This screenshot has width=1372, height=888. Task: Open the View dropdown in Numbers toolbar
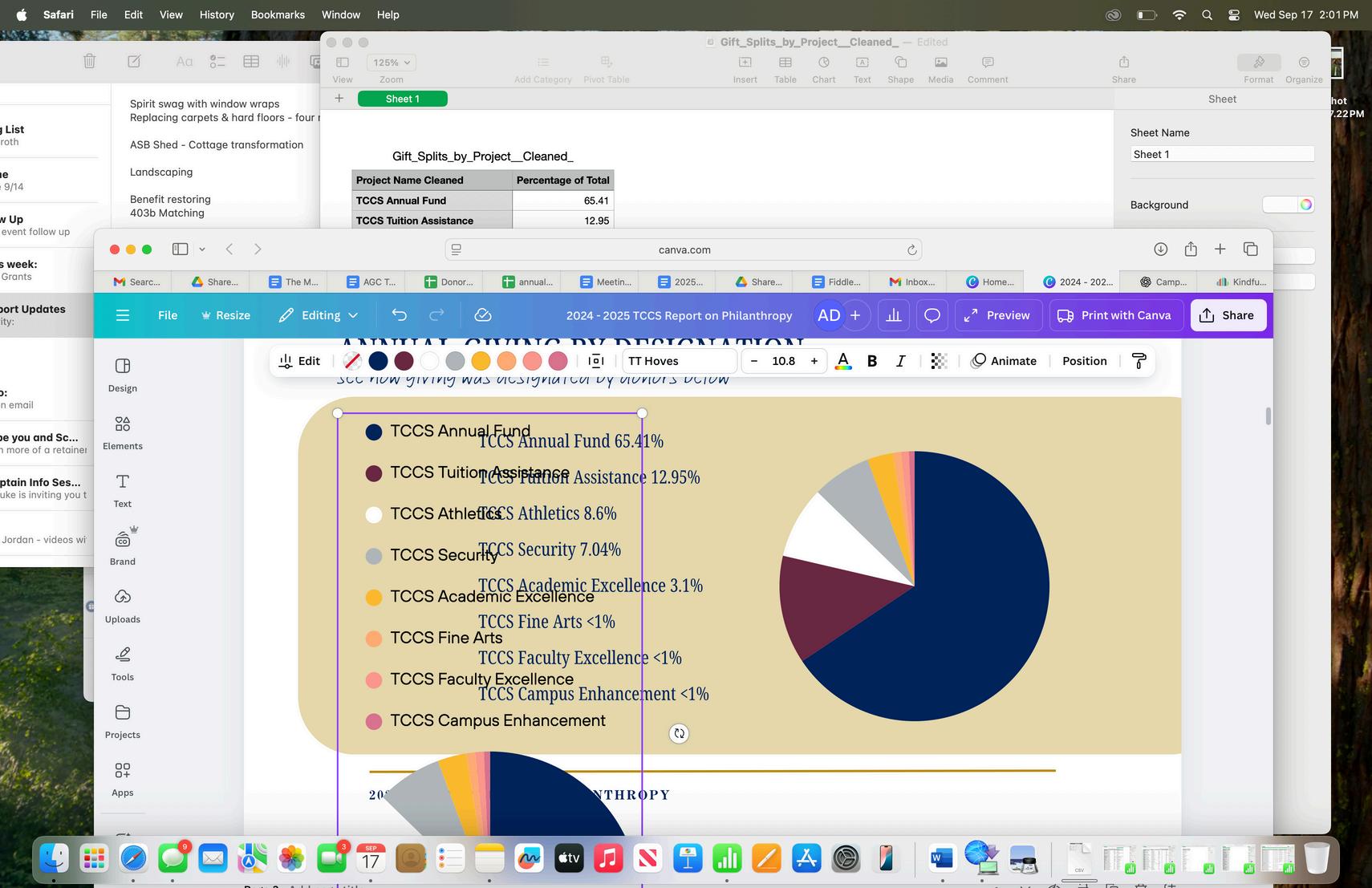tap(343, 68)
